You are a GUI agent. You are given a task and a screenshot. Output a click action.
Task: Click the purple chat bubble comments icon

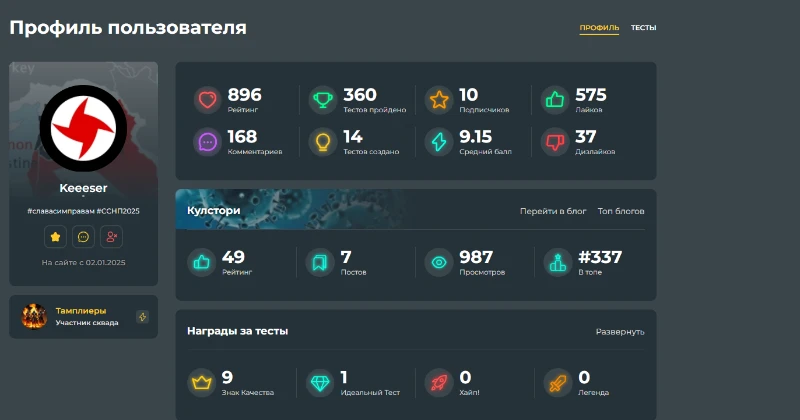tap(207, 142)
